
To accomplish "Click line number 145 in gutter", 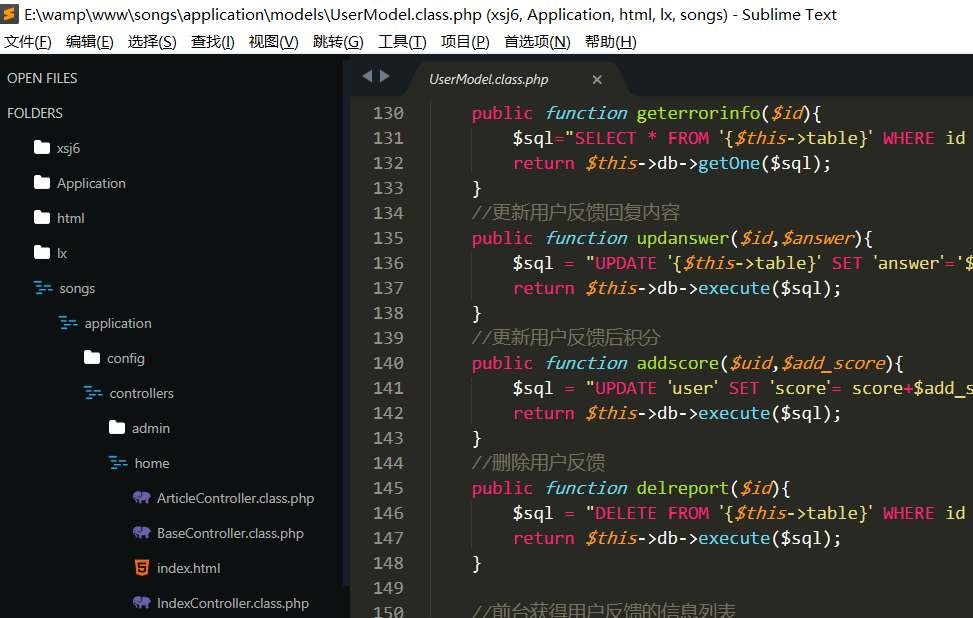I will (388, 488).
